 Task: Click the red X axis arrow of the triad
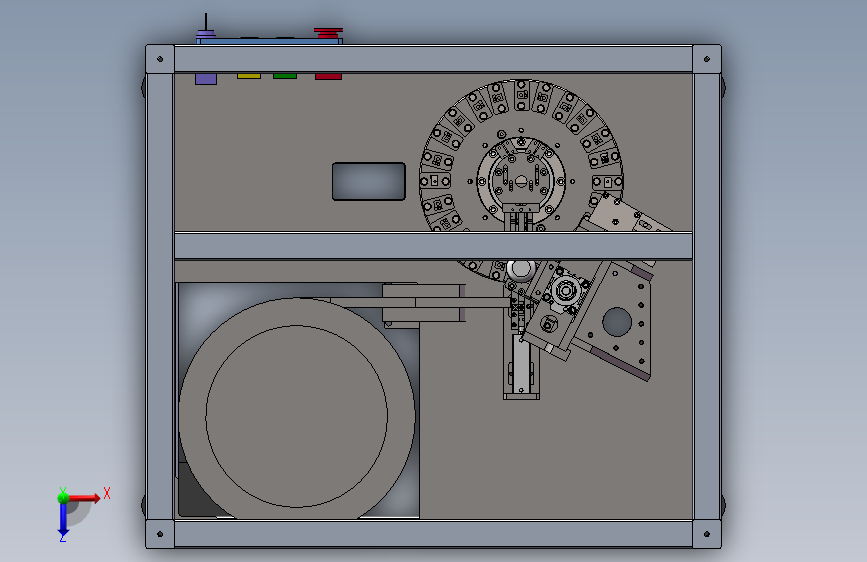86,498
